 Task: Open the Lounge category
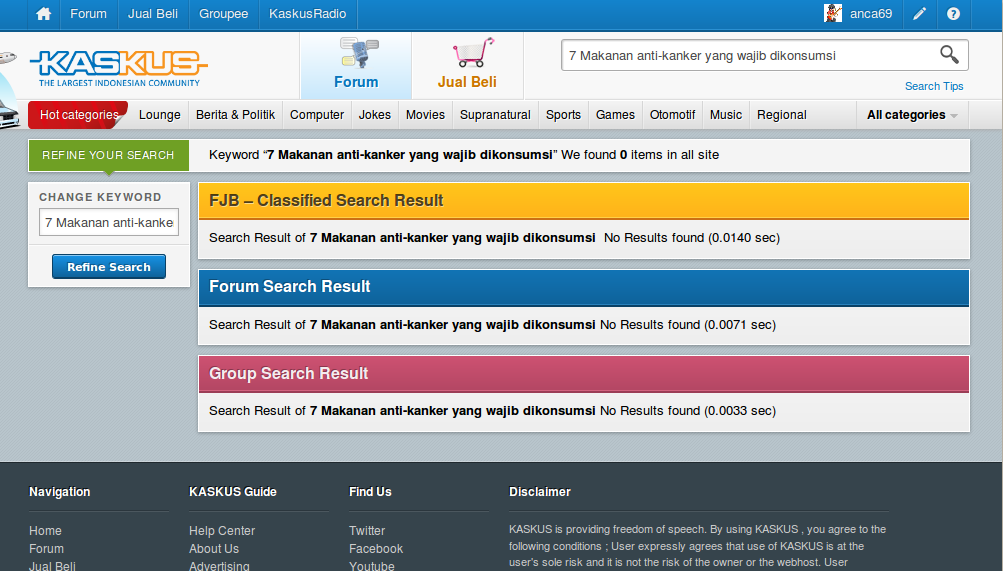pyautogui.click(x=160, y=115)
